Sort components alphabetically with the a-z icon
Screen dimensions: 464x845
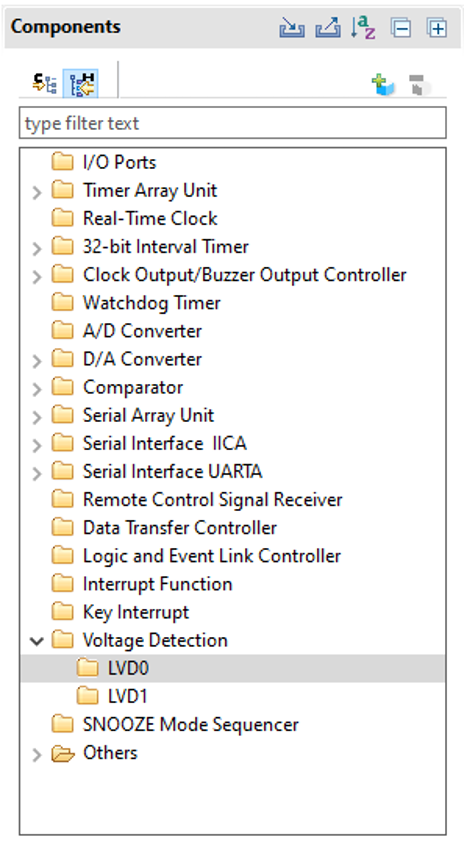[363, 27]
